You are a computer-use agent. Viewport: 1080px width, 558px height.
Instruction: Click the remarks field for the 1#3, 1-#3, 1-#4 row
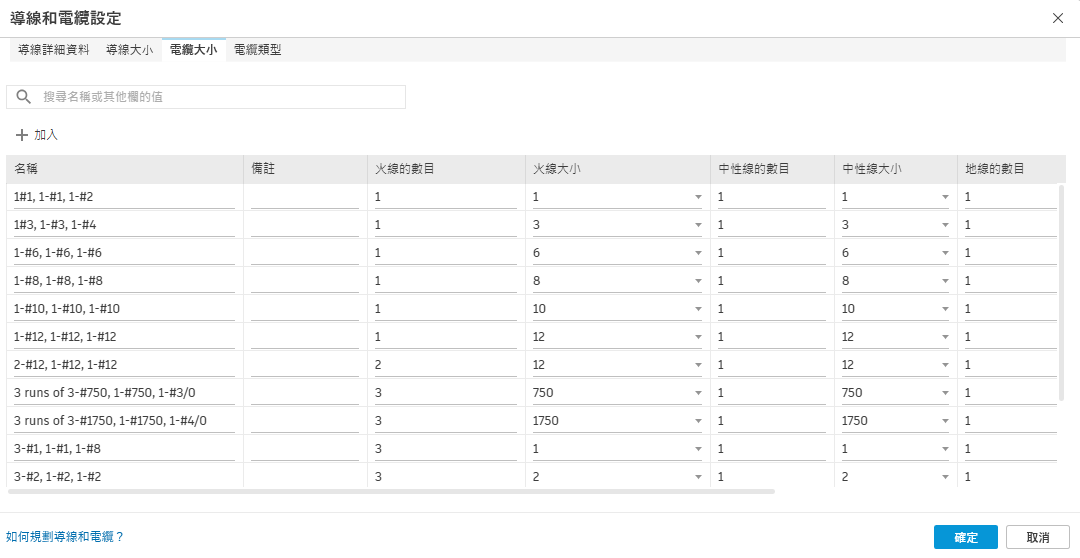coord(305,225)
